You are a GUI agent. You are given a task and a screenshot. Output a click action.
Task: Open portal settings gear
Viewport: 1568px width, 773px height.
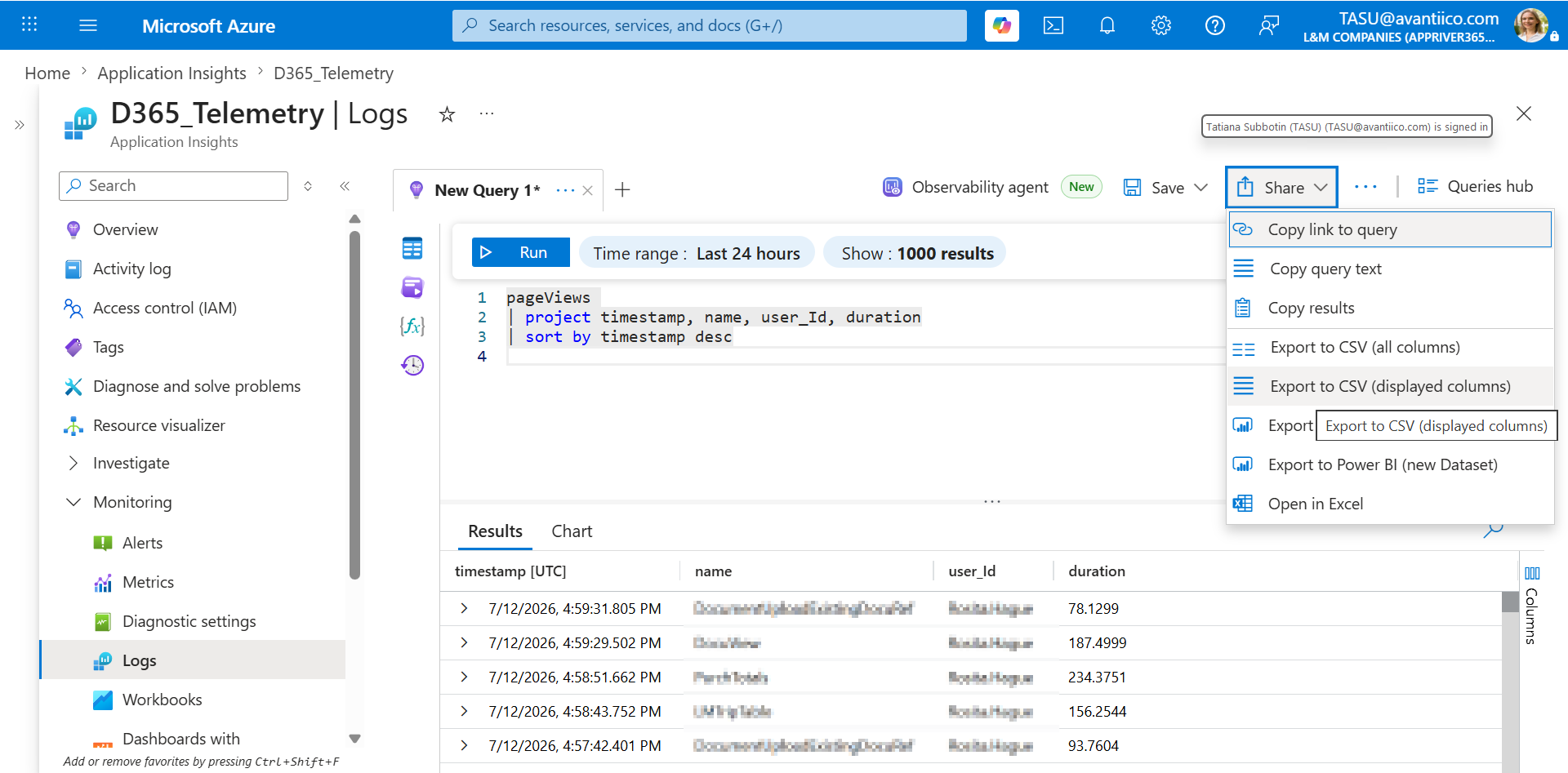(1161, 25)
